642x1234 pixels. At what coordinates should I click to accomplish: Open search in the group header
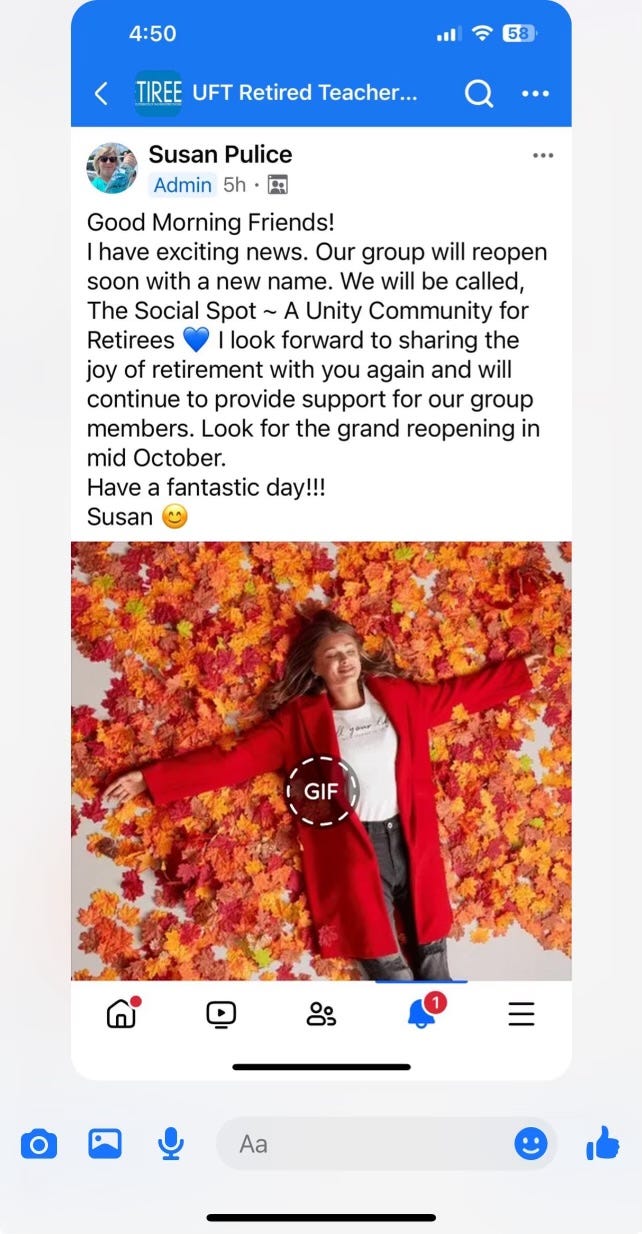click(479, 93)
